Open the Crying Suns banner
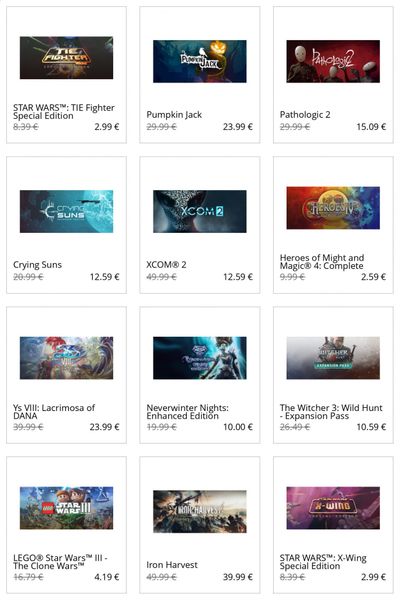The height and width of the screenshot is (600, 400). click(66, 211)
